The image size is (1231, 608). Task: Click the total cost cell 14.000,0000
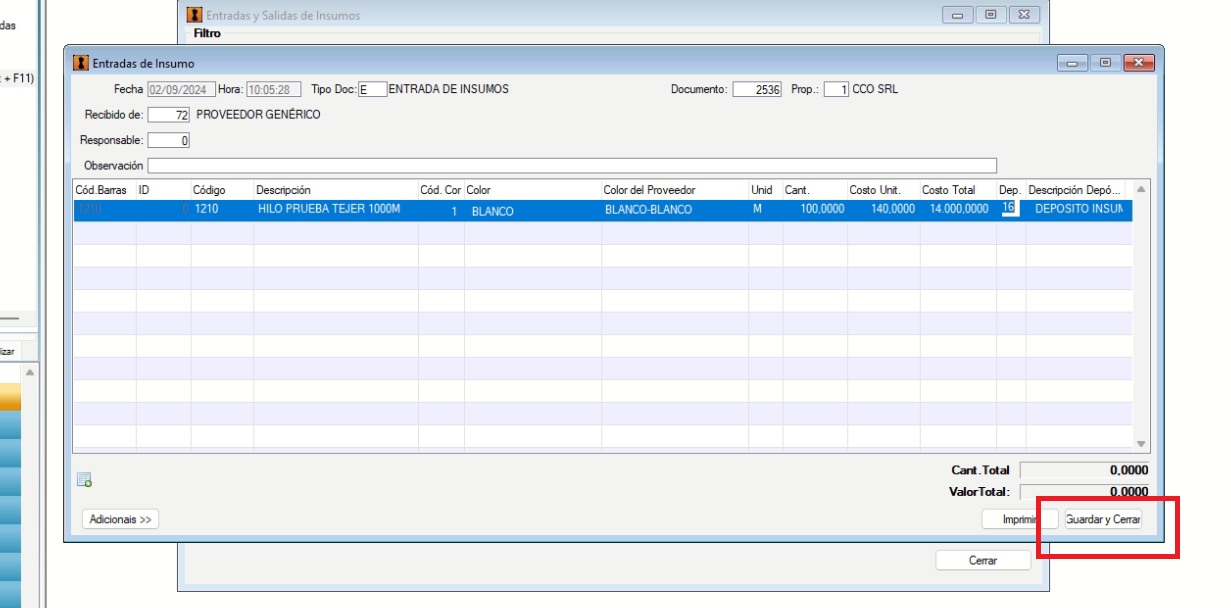point(958,210)
